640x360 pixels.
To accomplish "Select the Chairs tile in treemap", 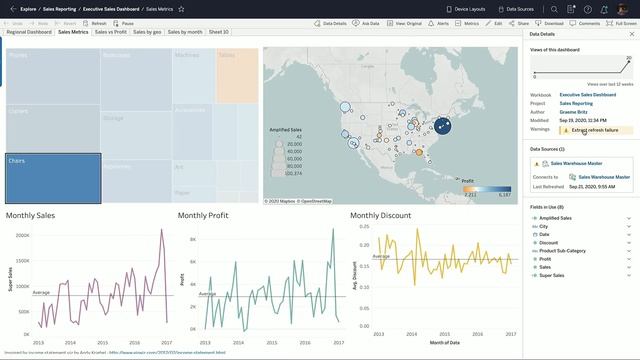I will pos(53,178).
